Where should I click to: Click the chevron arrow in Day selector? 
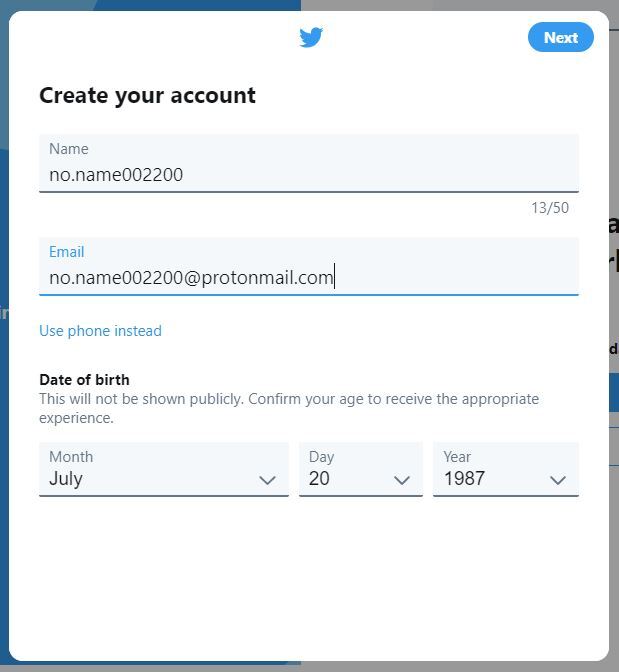(x=402, y=480)
